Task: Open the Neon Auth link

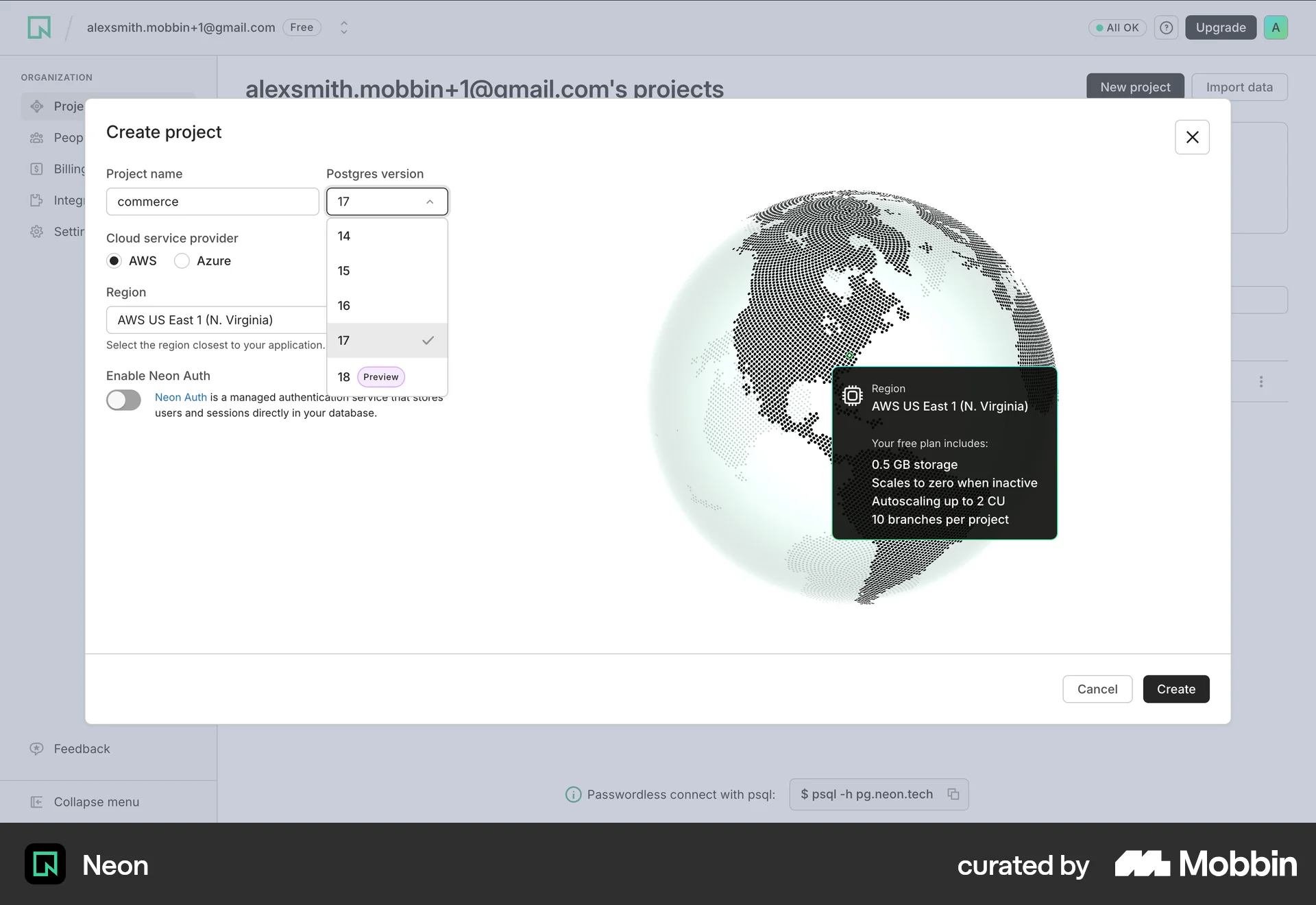Action: click(181, 398)
